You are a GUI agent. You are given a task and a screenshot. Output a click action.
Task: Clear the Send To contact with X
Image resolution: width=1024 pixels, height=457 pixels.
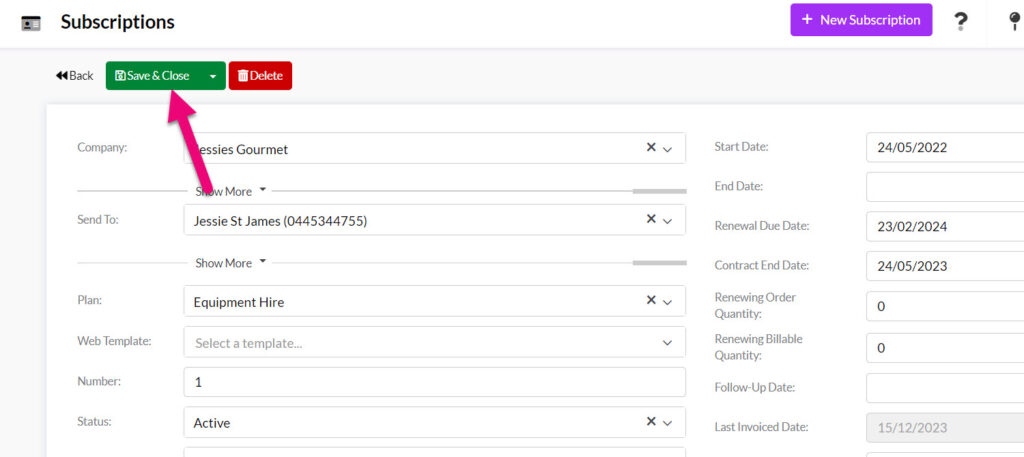[650, 219]
